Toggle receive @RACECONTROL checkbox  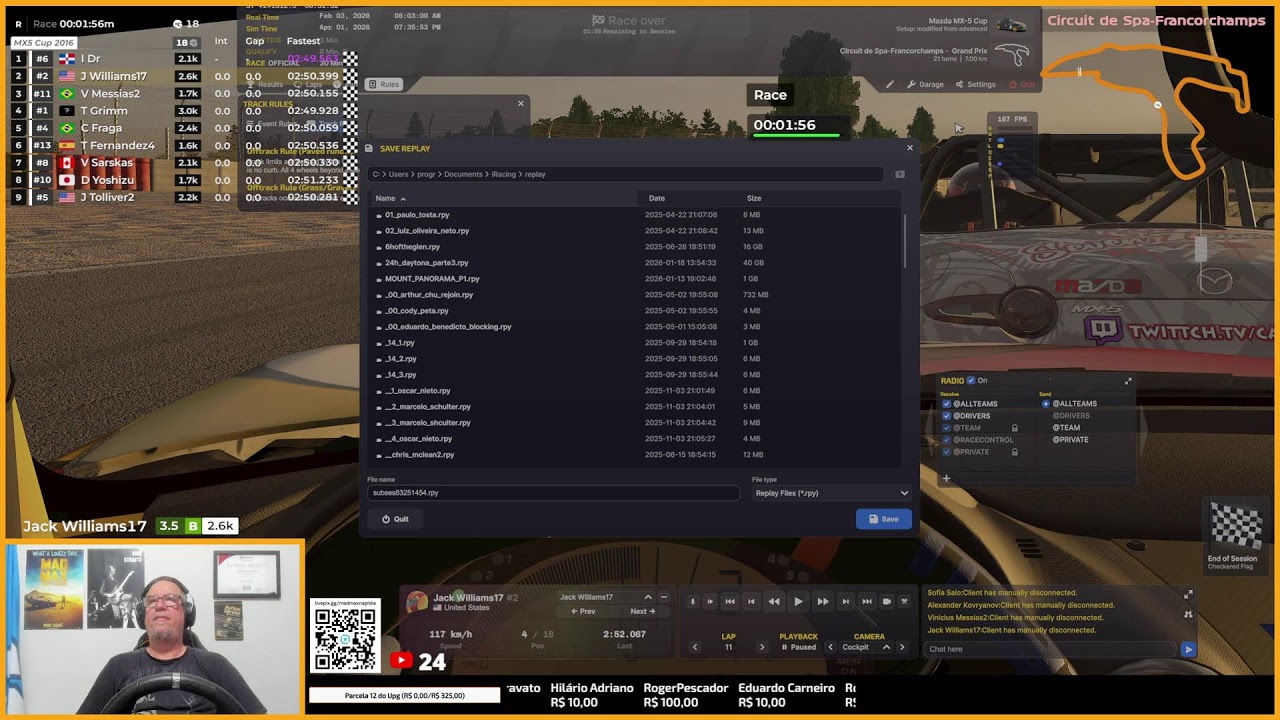tap(946, 439)
